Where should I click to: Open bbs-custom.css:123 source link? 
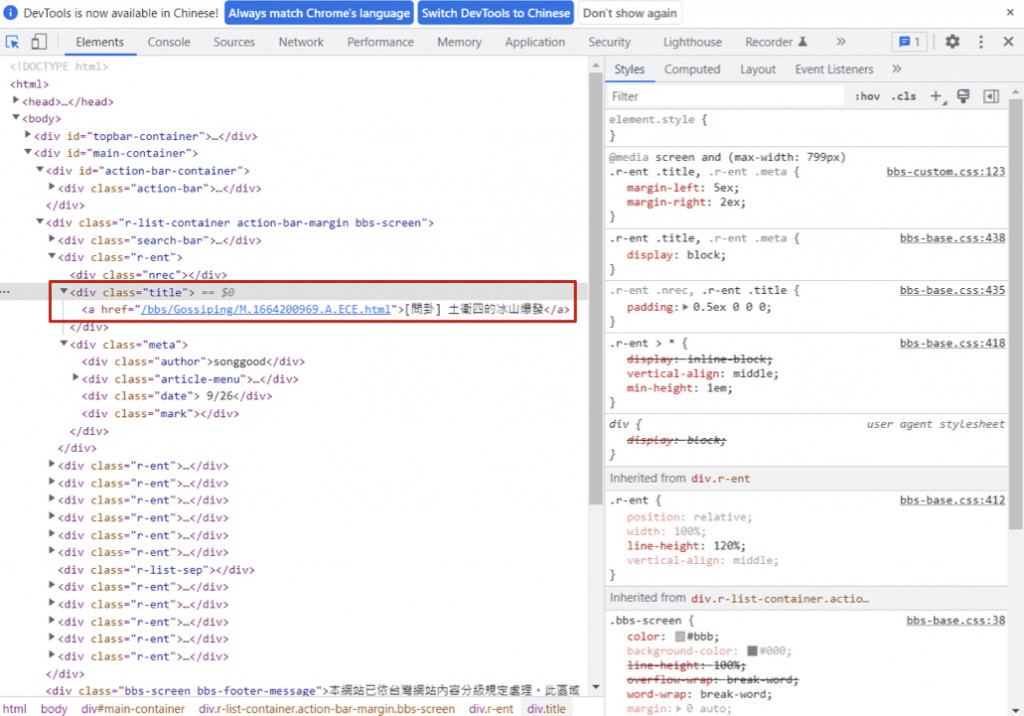tap(945, 172)
